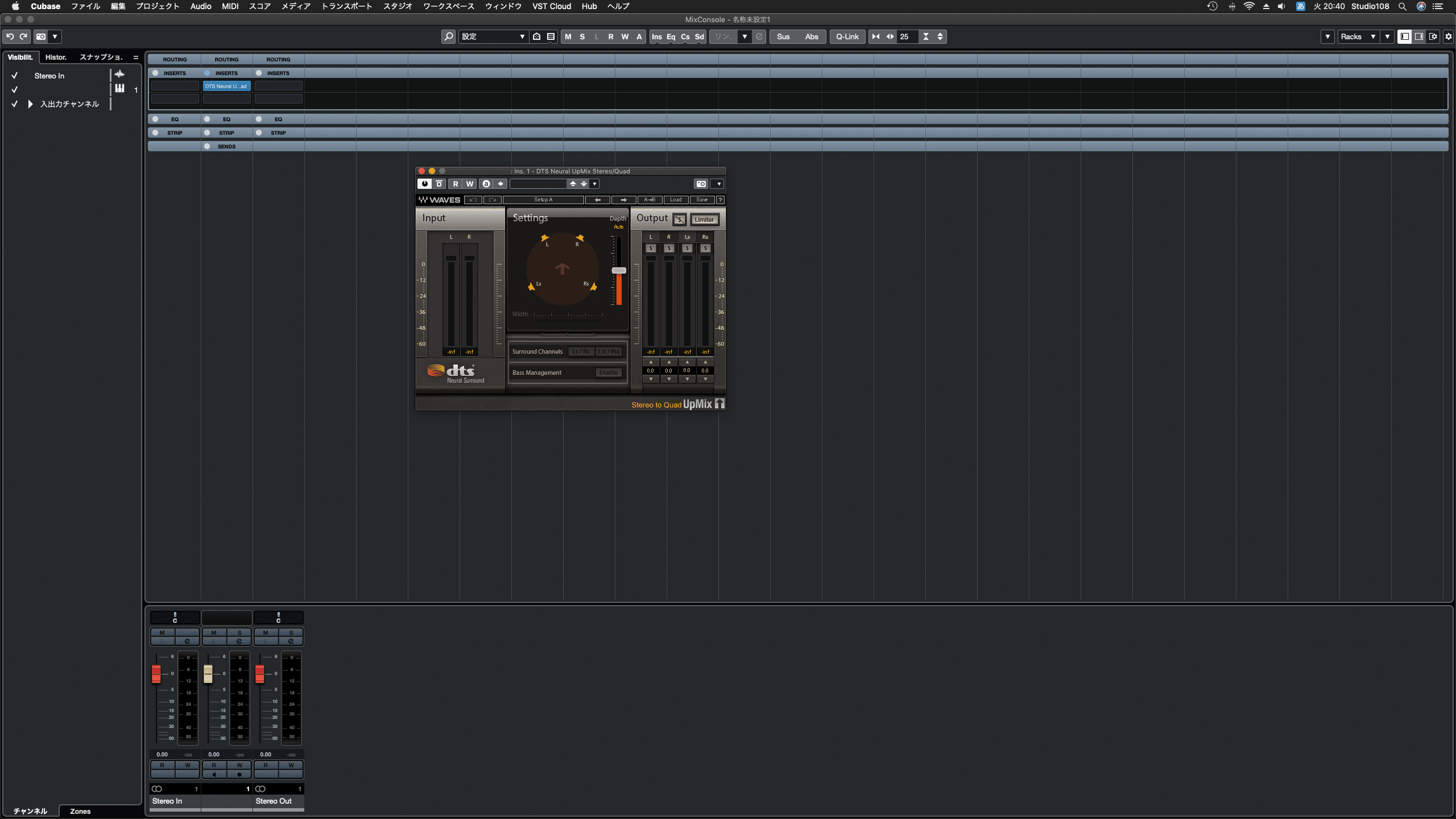Screen dimensions: 1456x819
Task: Open the plugin's A→B compare function
Action: pos(650,200)
